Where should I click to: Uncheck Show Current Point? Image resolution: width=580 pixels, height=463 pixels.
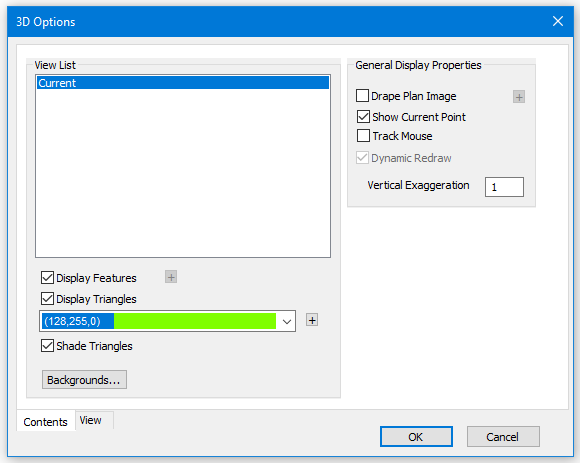[x=363, y=117]
